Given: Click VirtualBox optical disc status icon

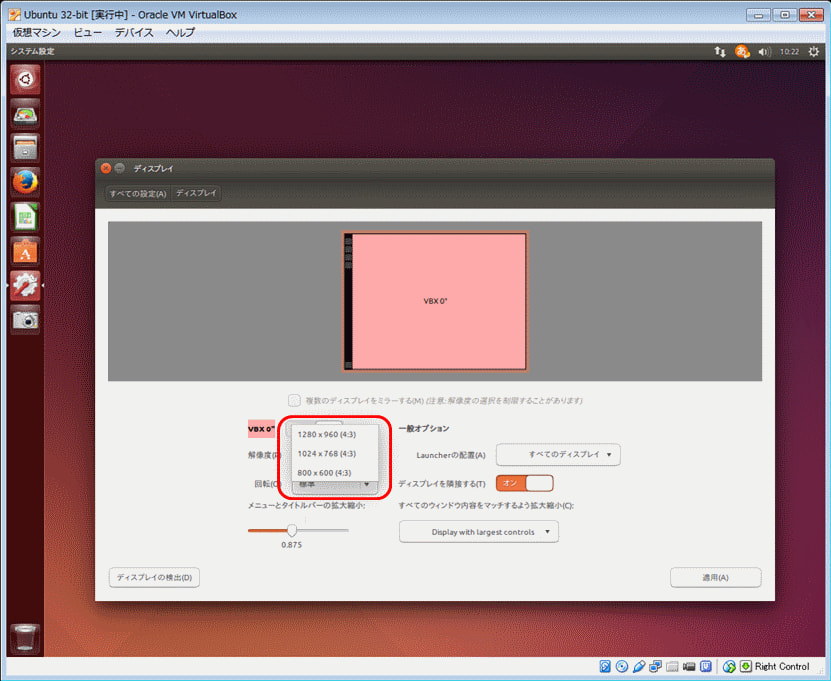Looking at the screenshot, I should pos(622,666).
